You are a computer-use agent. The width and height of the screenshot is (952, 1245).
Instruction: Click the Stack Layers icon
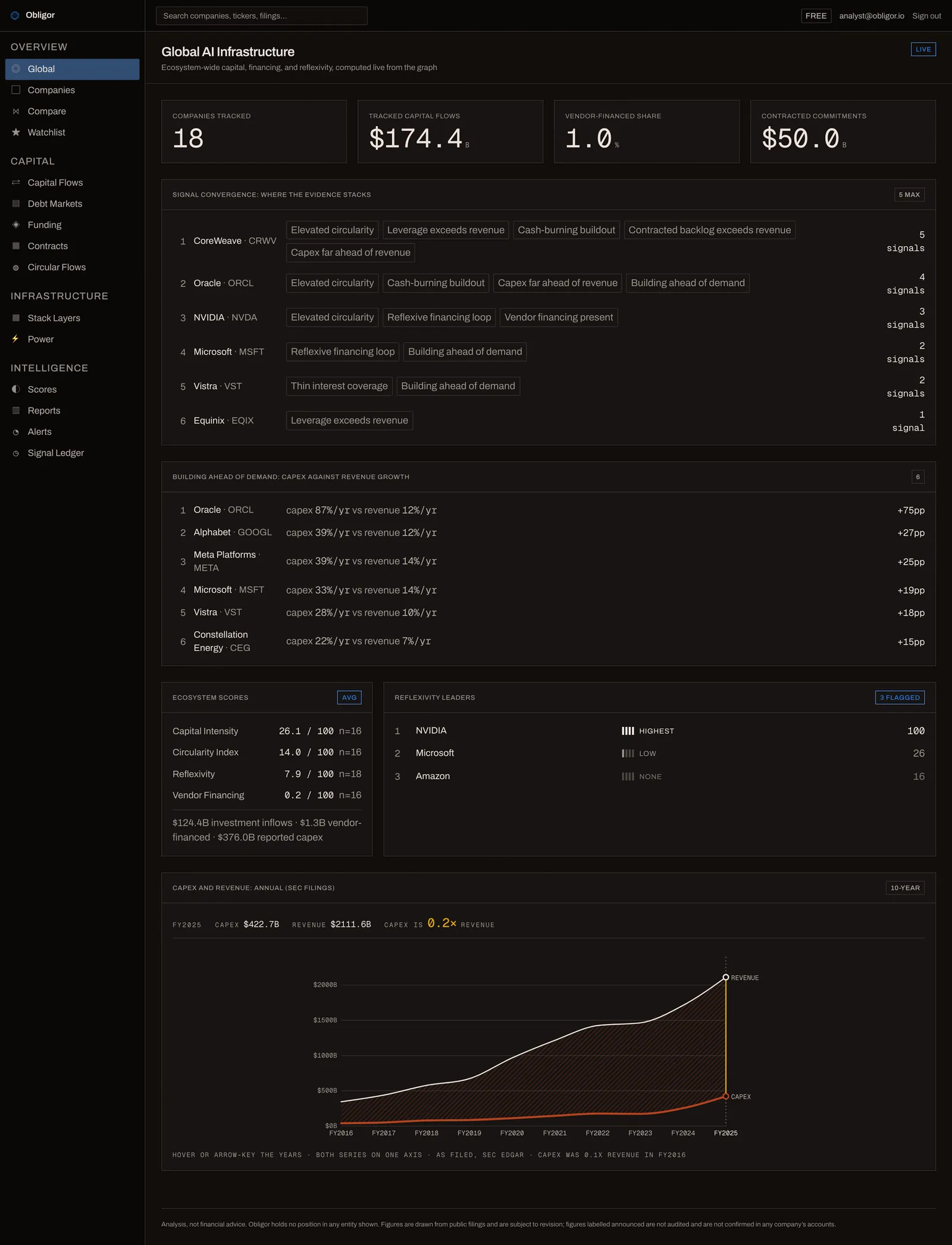(16, 318)
